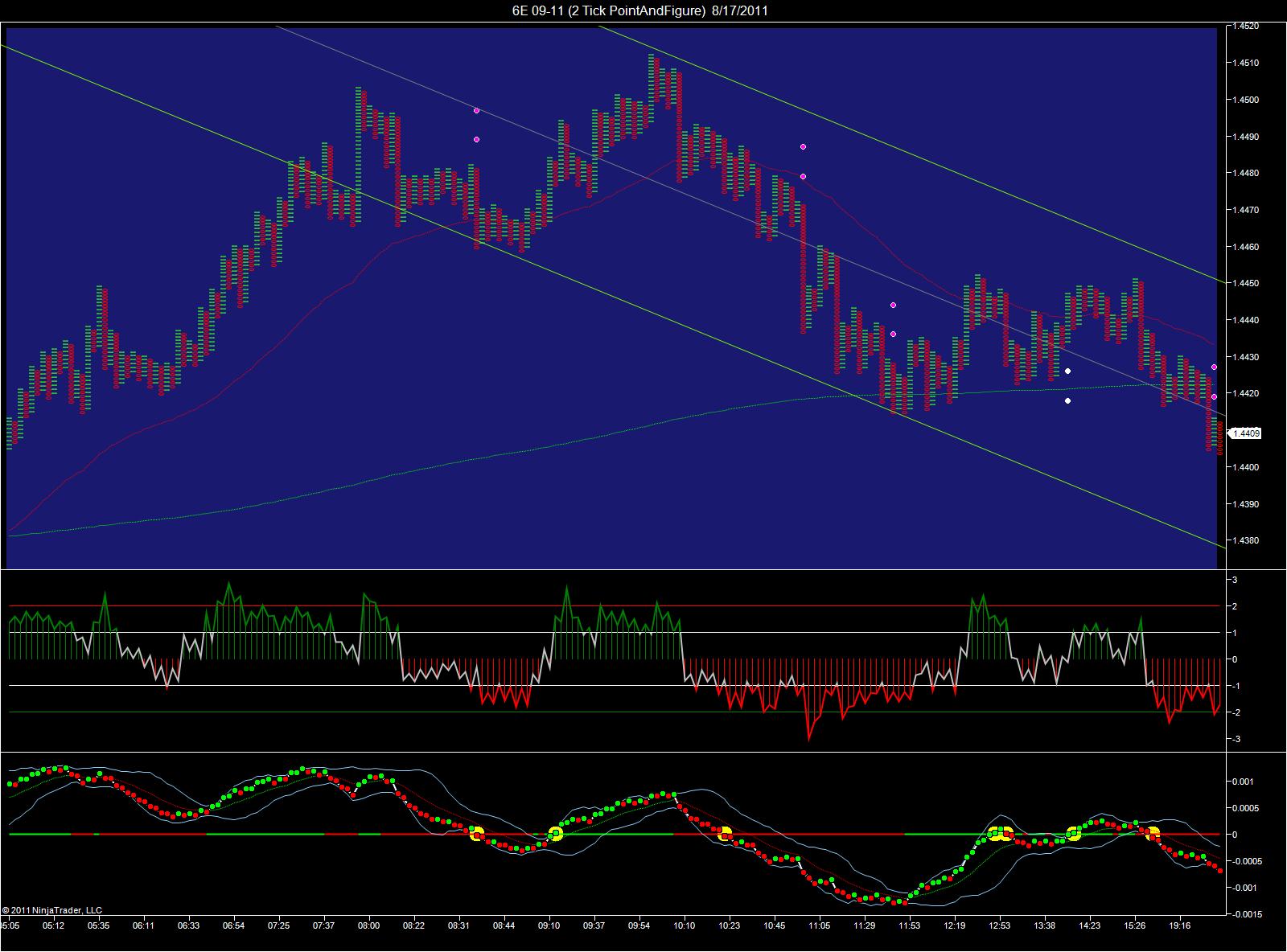Click the 08:00 time axis label
The height and width of the screenshot is (952, 1287).
tap(369, 925)
